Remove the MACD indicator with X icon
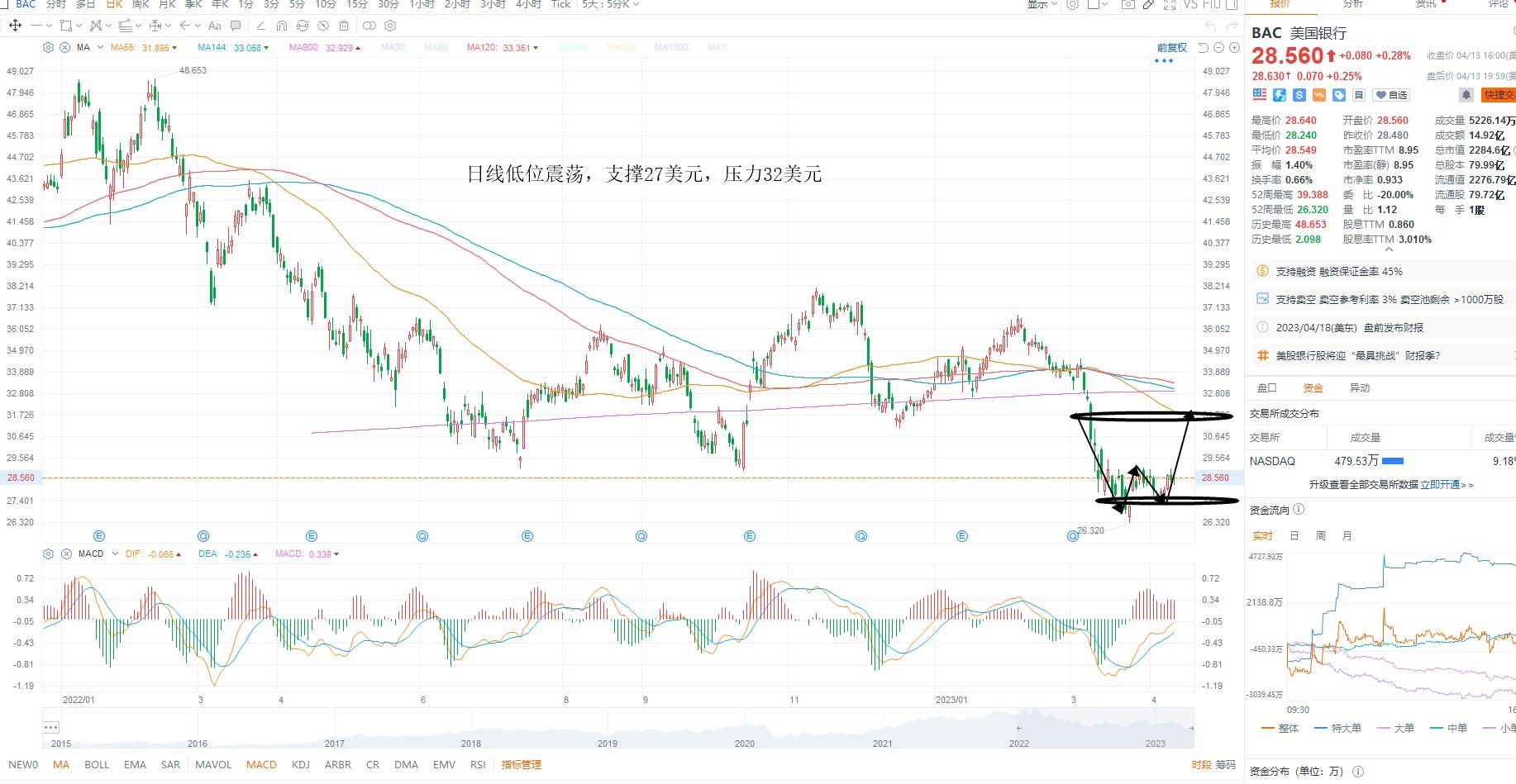This screenshot has width=1516, height=784. point(64,554)
